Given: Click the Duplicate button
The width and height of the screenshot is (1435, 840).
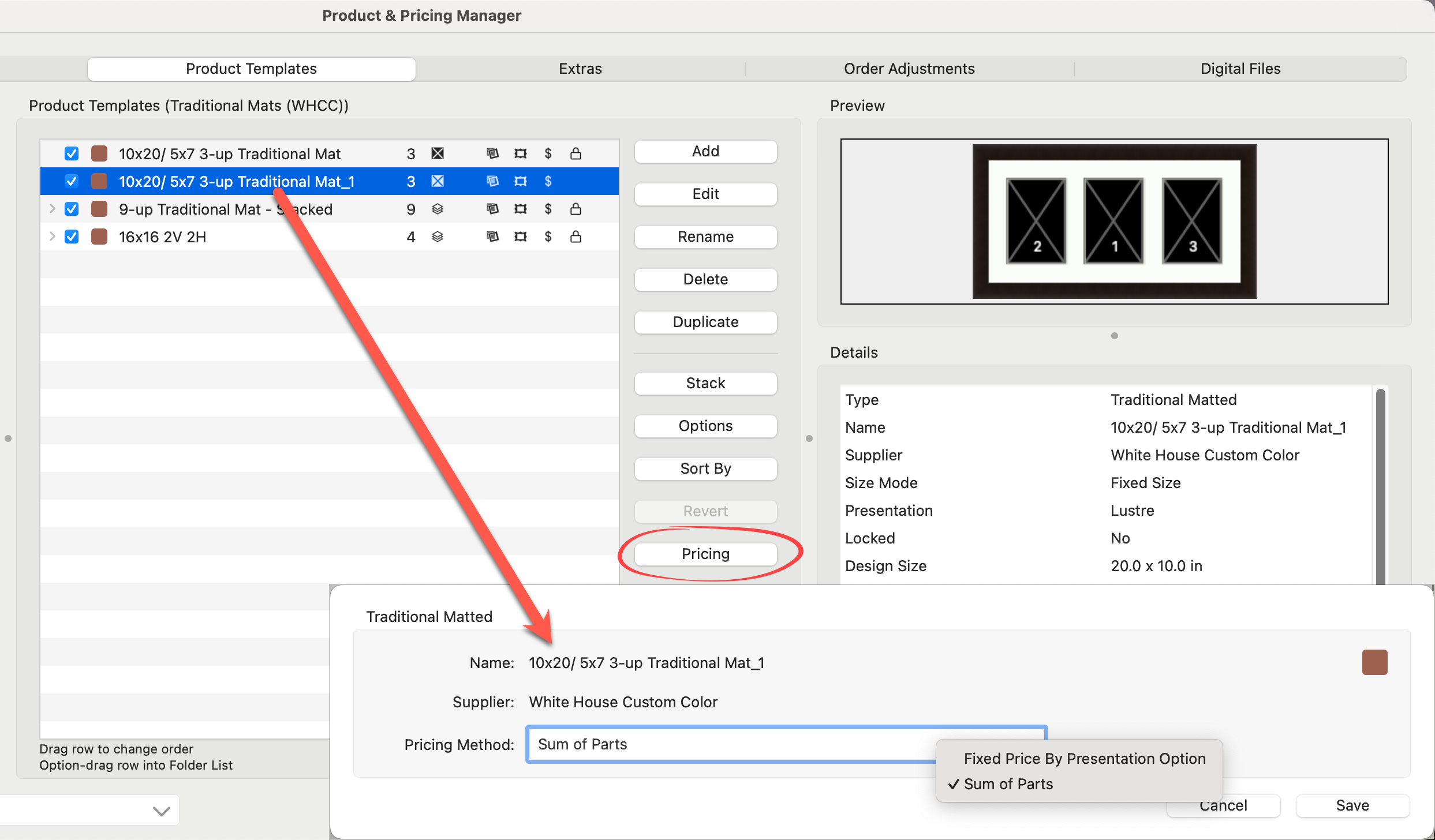Looking at the screenshot, I should tap(705, 322).
